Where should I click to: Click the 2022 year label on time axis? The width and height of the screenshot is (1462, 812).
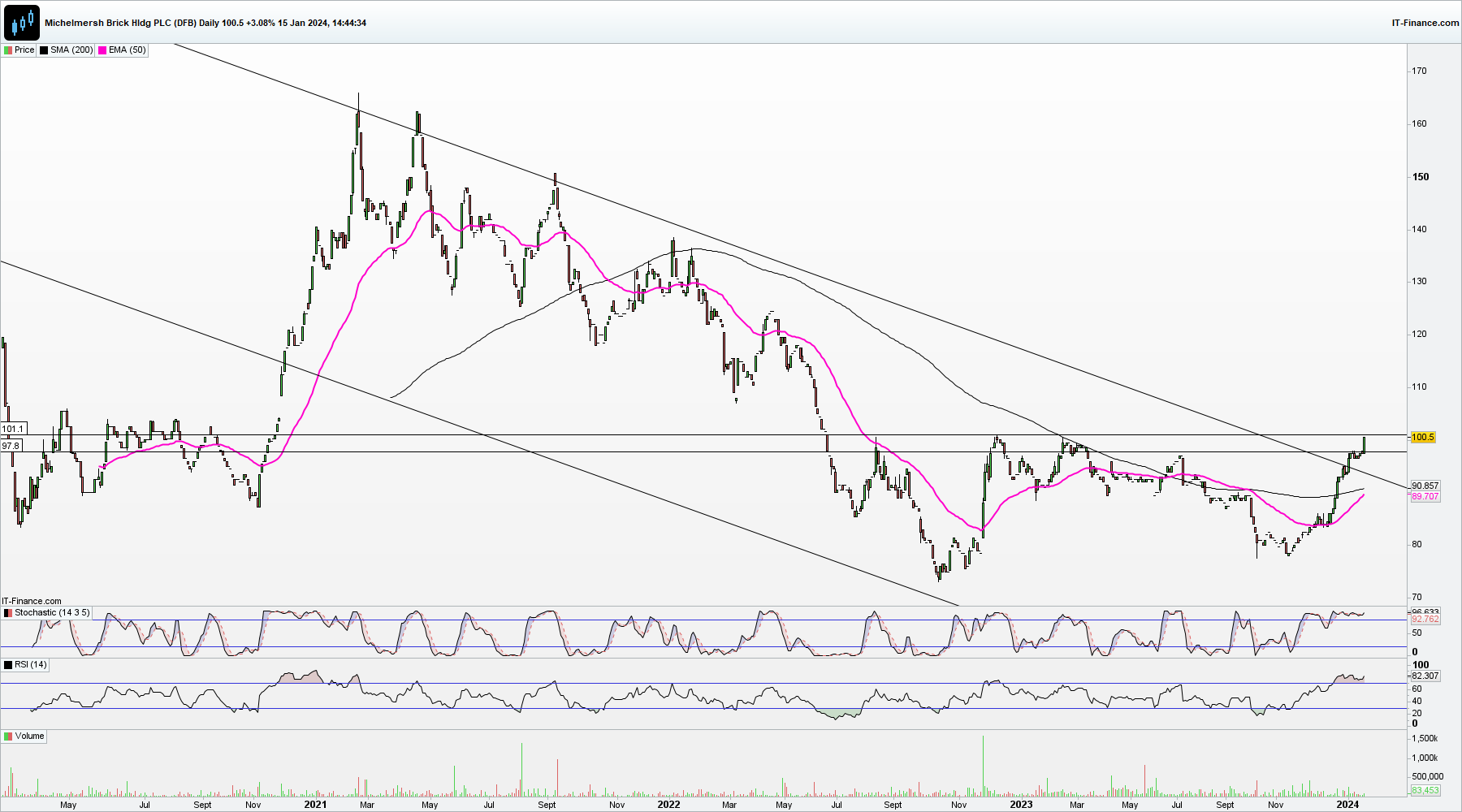[x=668, y=804]
